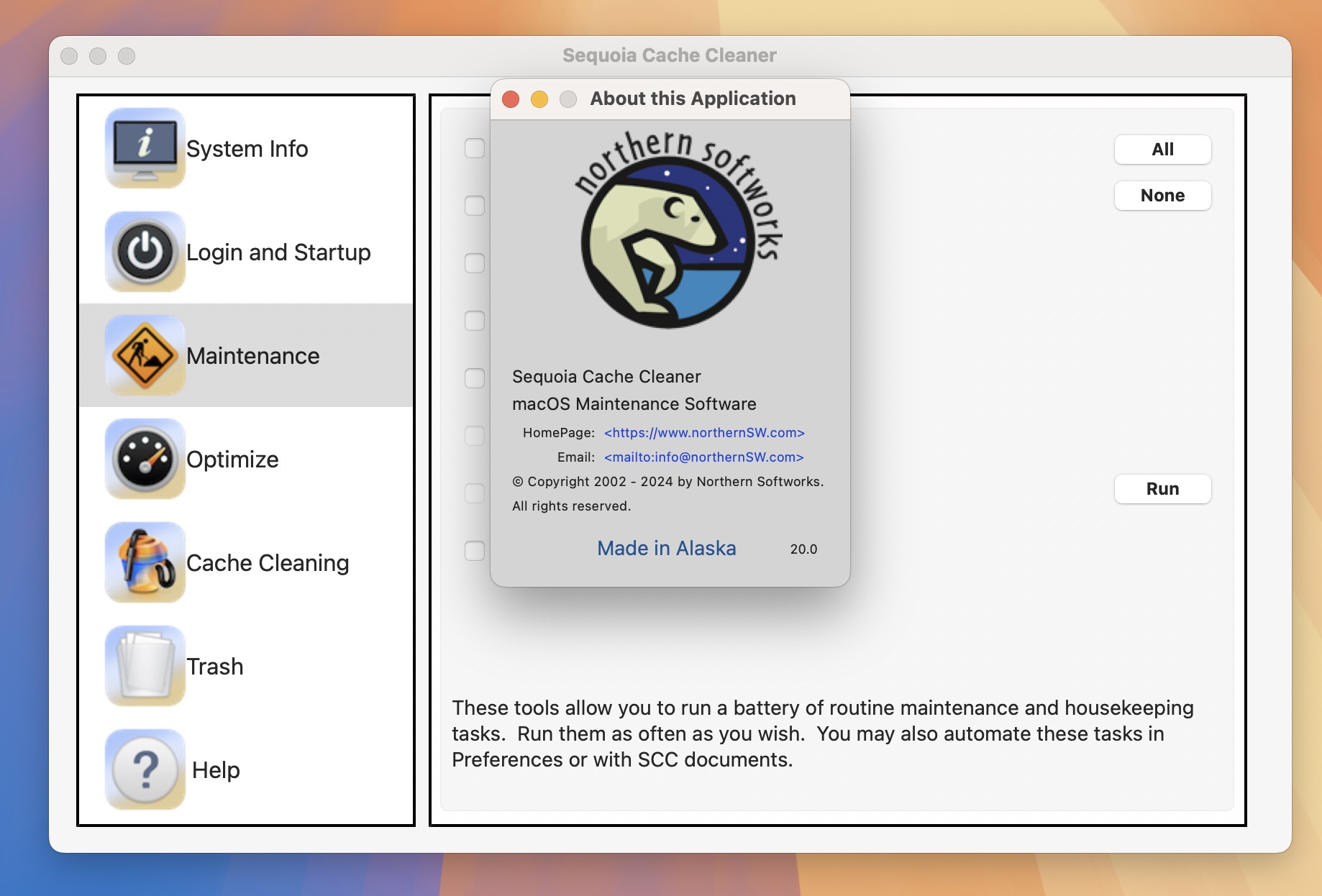The height and width of the screenshot is (896, 1322).
Task: Click the Cache Cleaning vacuum icon
Action: 145,562
